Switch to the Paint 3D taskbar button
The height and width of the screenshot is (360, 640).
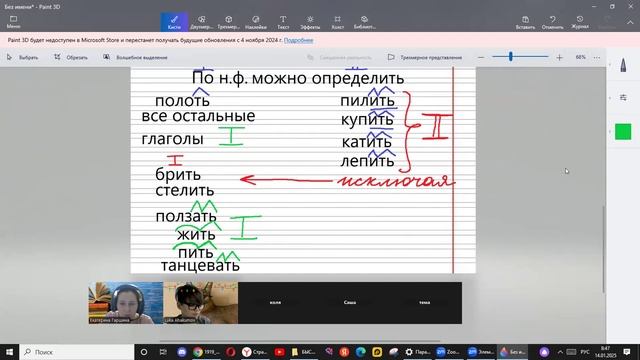(x=513, y=352)
